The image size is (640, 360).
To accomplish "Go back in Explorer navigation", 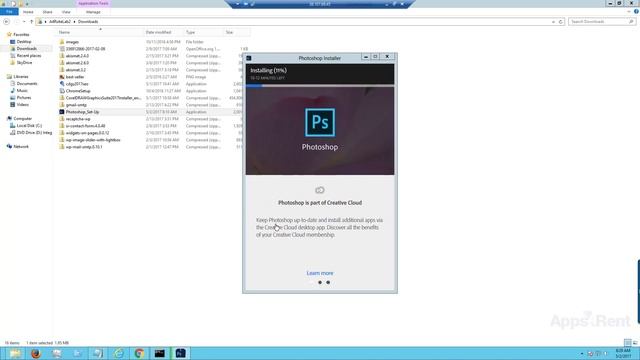I will pos(7,22).
